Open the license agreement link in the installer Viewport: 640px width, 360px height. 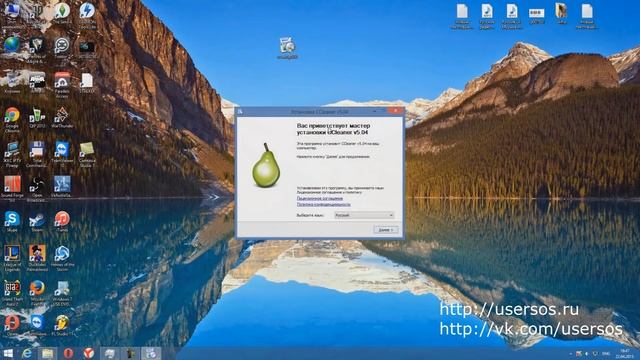click(320, 198)
